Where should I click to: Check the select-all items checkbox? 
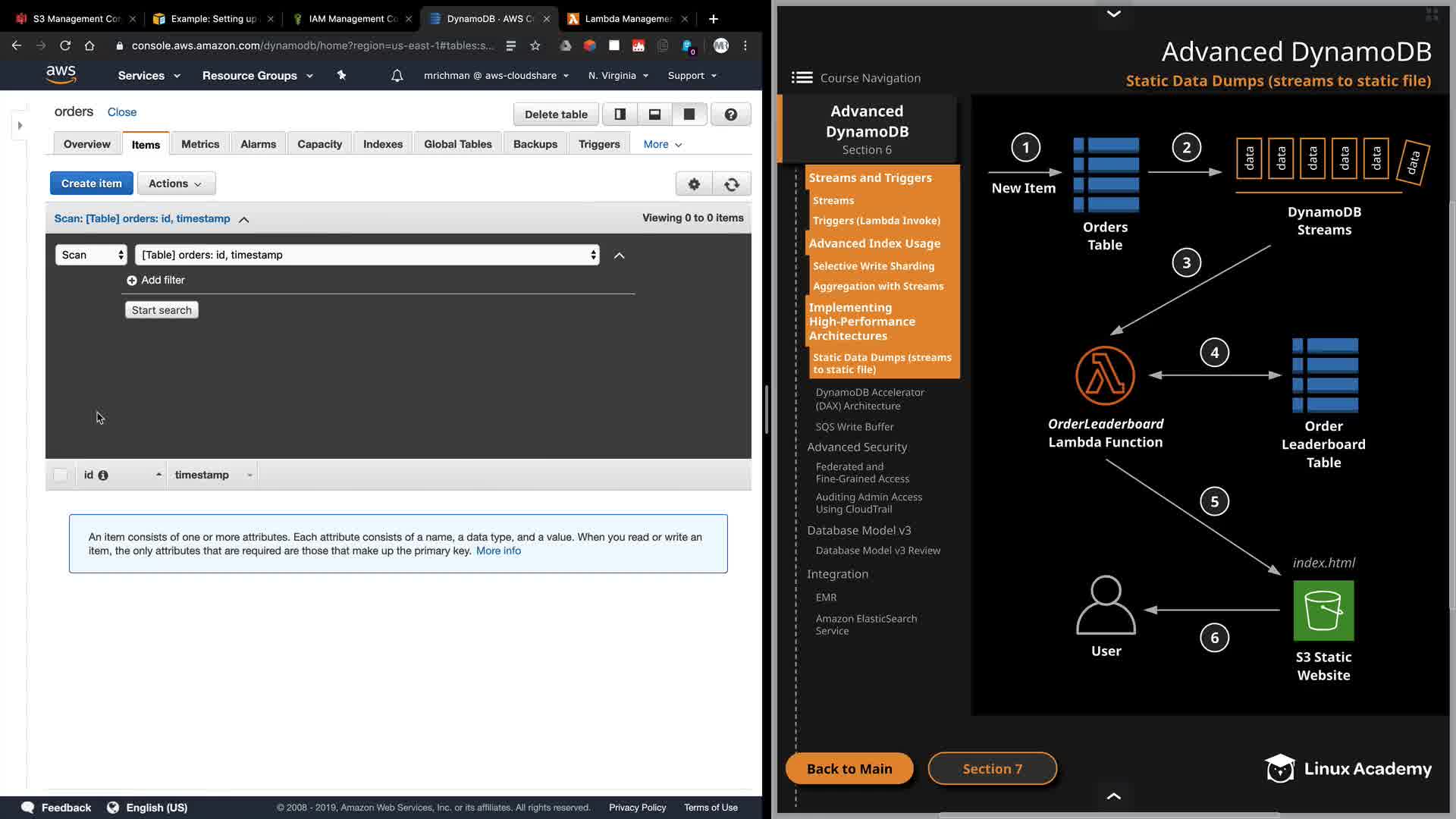(61, 475)
